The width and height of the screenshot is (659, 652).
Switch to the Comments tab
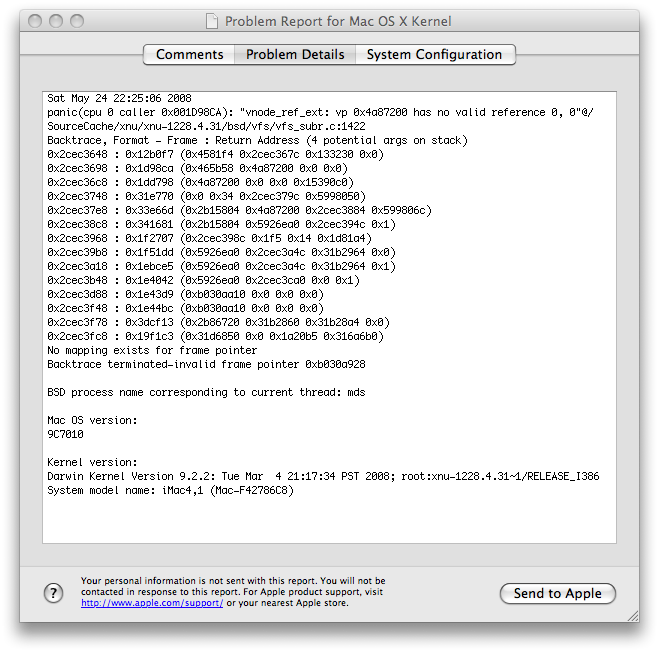point(189,55)
